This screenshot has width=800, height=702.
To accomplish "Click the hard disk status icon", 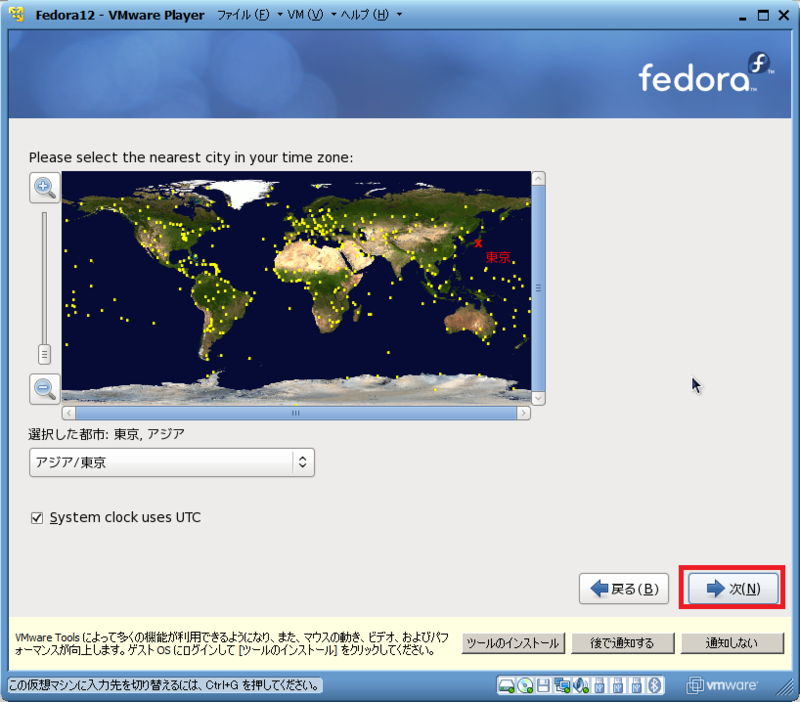I will coord(506,685).
